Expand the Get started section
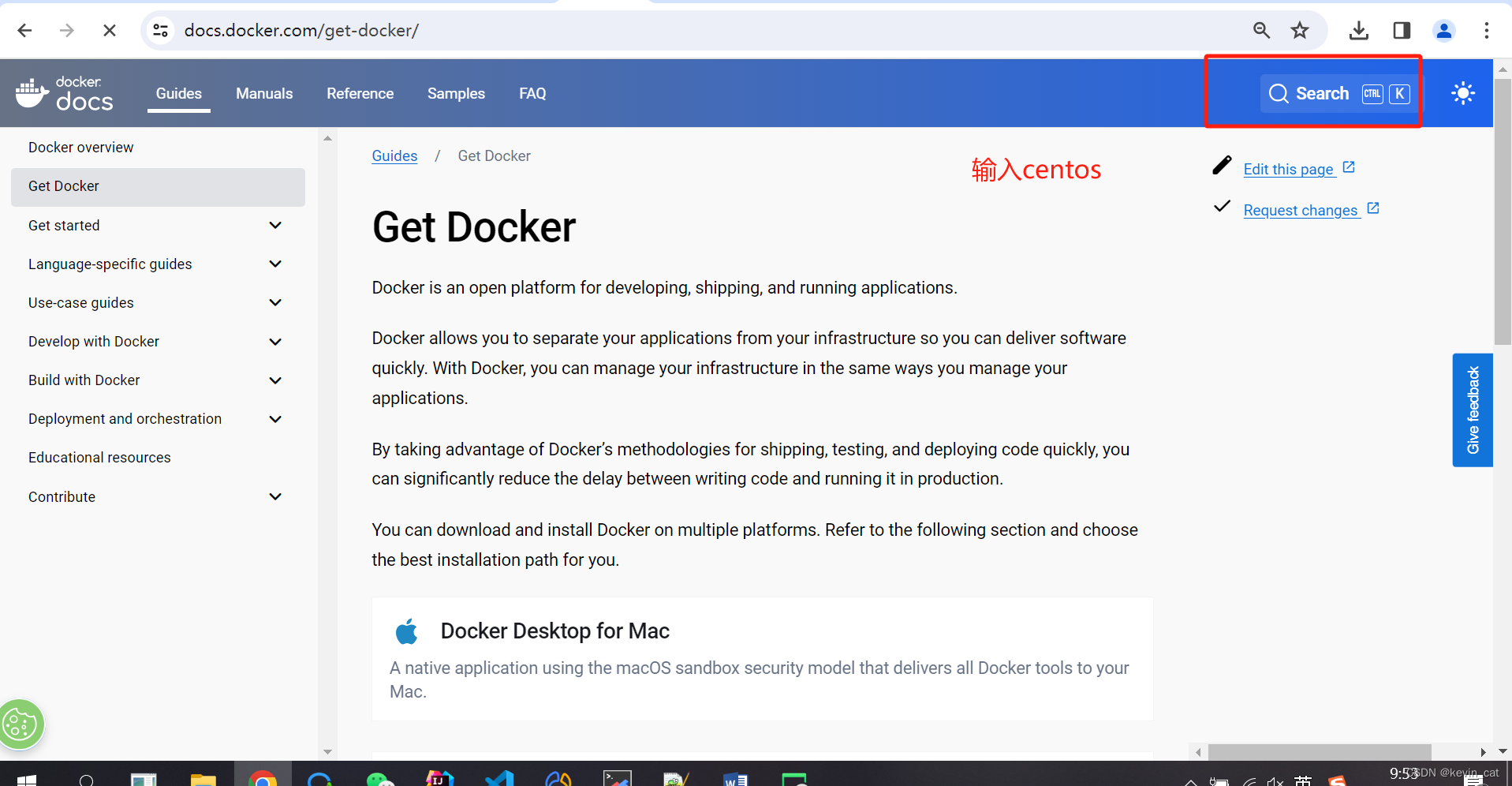 pyautogui.click(x=275, y=226)
